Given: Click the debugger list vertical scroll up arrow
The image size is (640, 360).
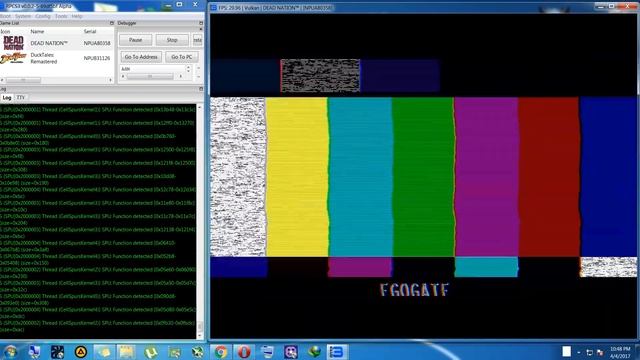Looking at the screenshot, I should pos(188,67).
